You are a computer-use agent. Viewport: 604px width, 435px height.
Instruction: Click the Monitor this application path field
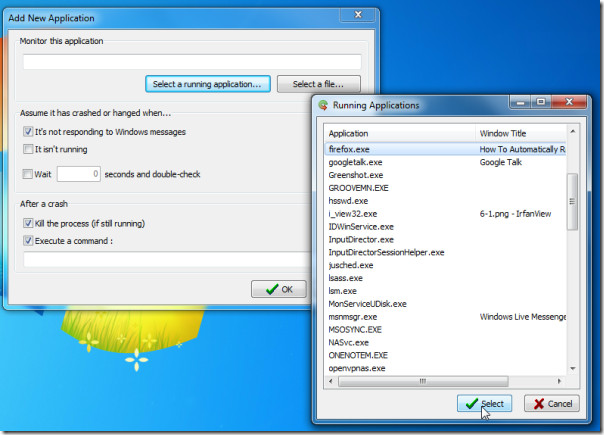(x=192, y=62)
